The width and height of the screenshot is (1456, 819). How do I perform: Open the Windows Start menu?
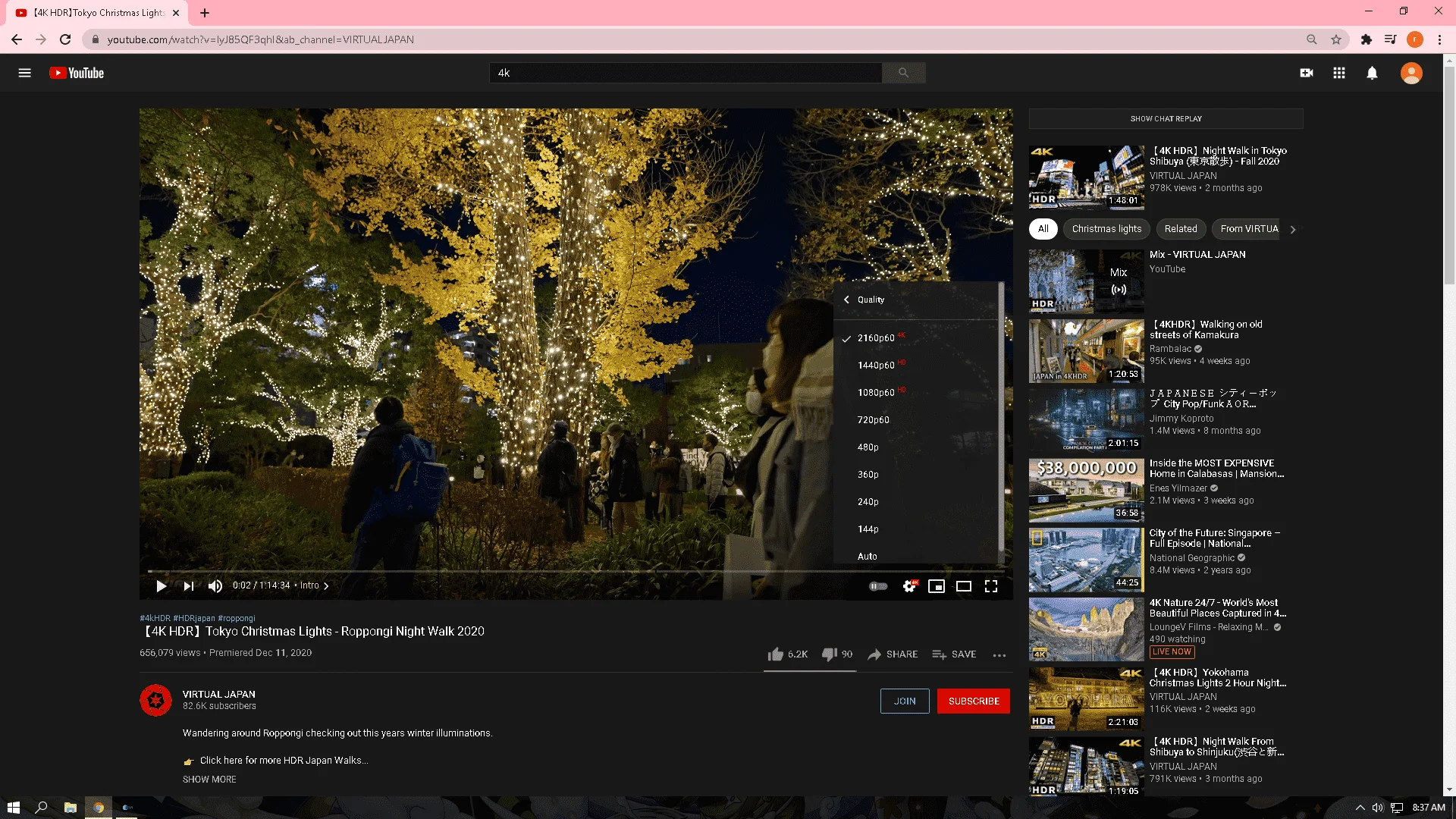point(13,808)
